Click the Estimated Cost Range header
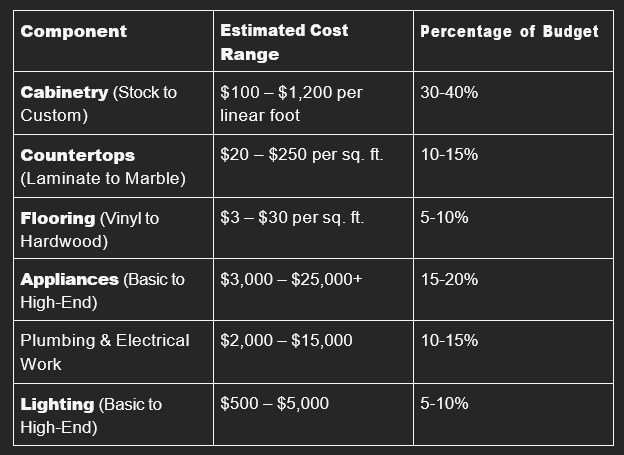This screenshot has height=455, width=624. tap(284, 42)
